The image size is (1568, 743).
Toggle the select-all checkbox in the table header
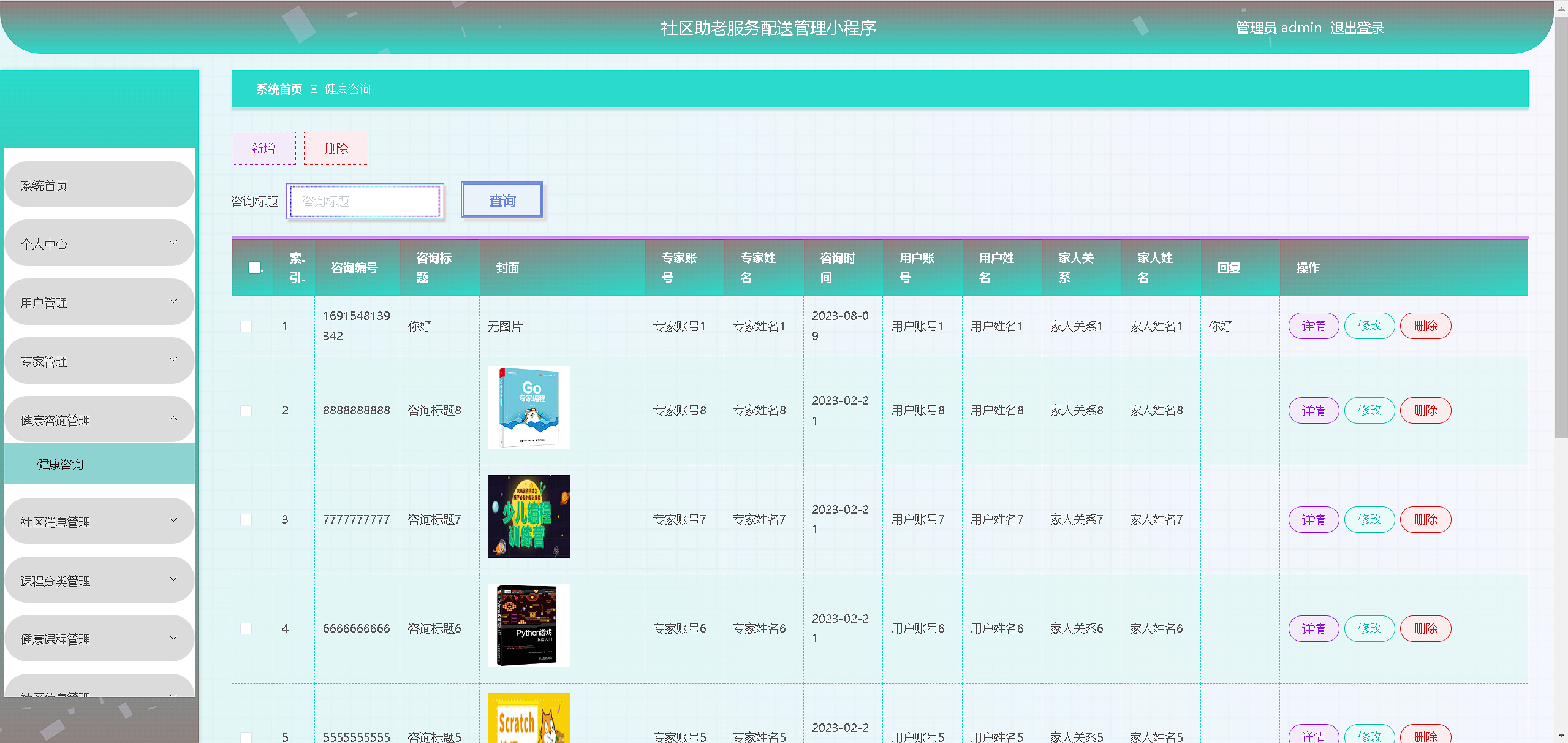pyautogui.click(x=254, y=267)
